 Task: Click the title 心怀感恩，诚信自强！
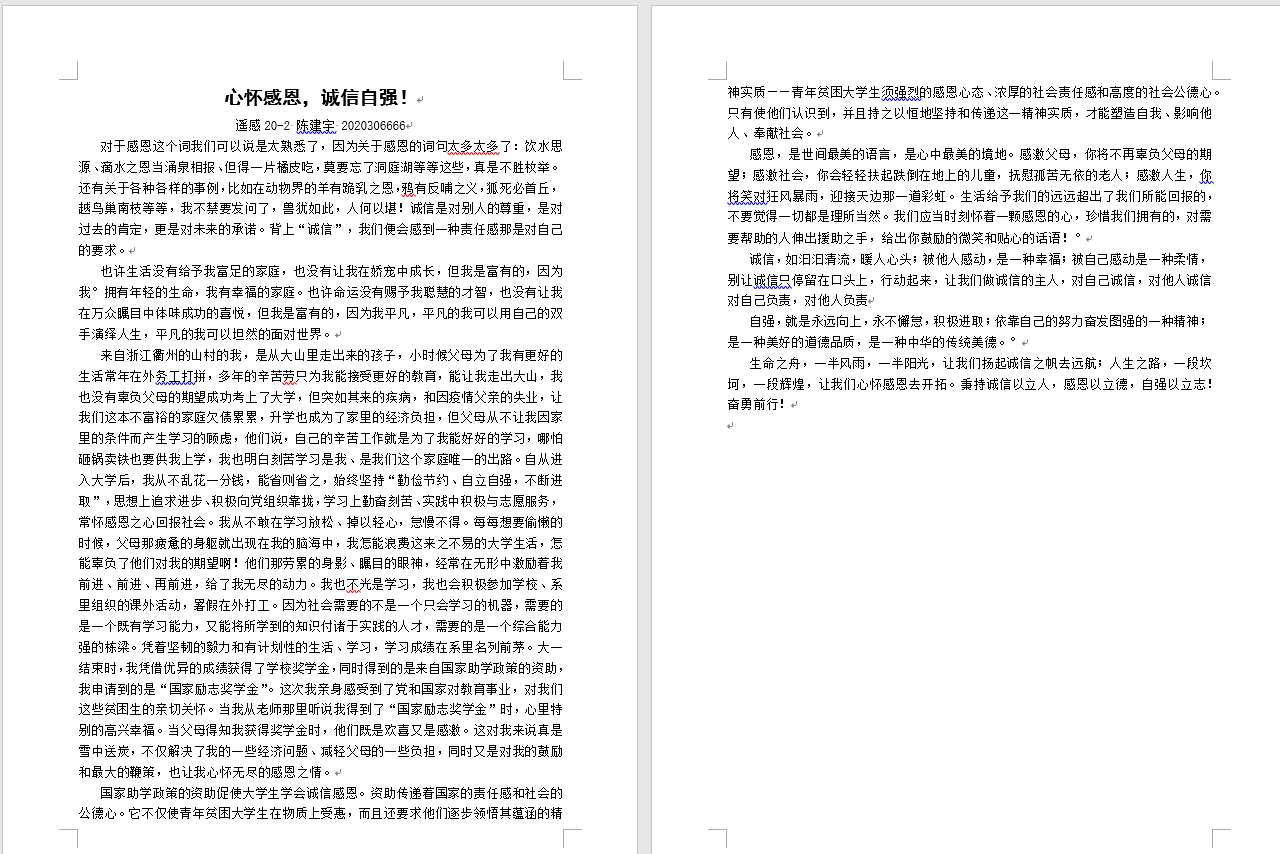tap(317, 97)
